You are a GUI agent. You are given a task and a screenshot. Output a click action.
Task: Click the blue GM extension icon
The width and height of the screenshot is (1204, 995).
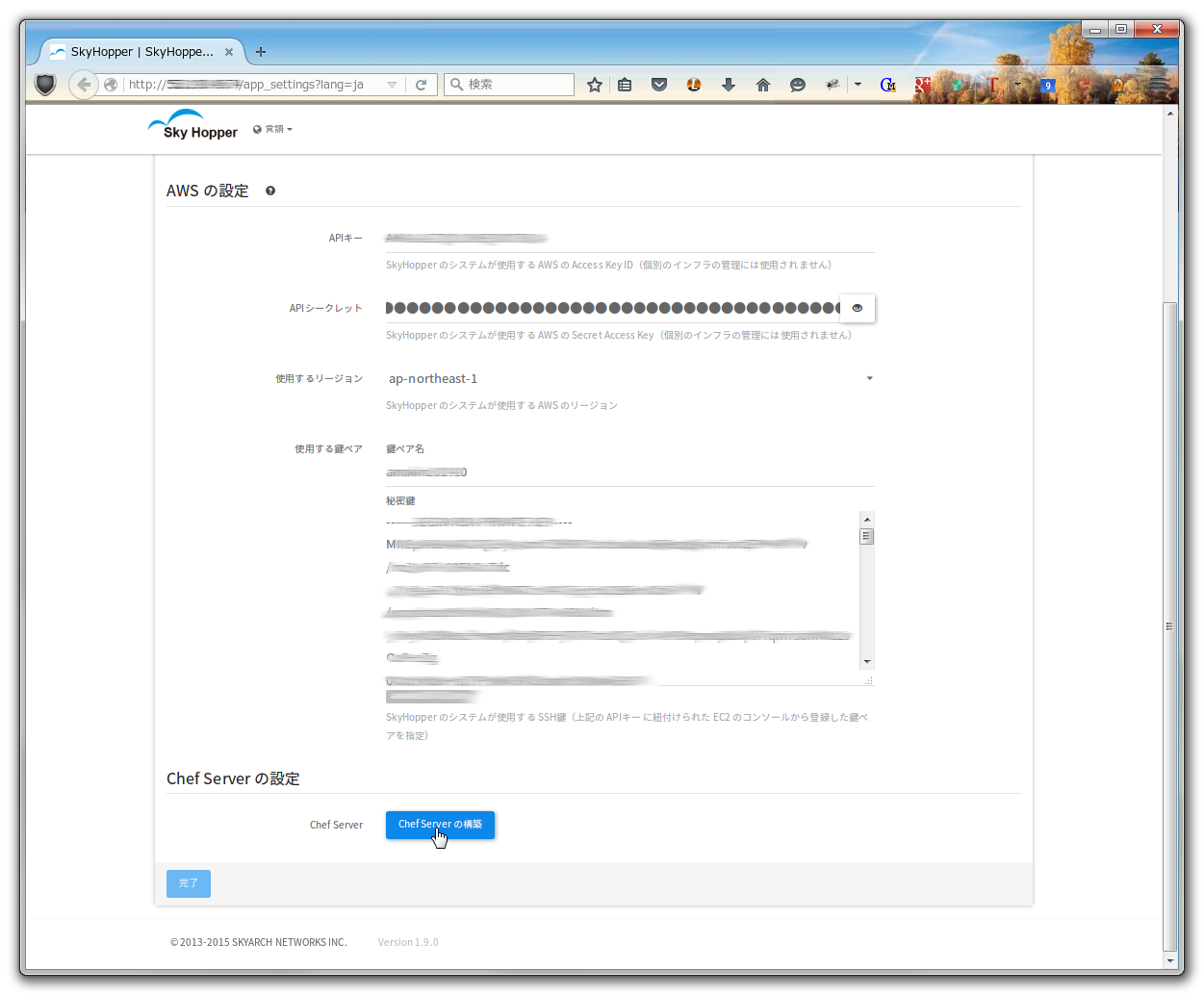(x=888, y=85)
